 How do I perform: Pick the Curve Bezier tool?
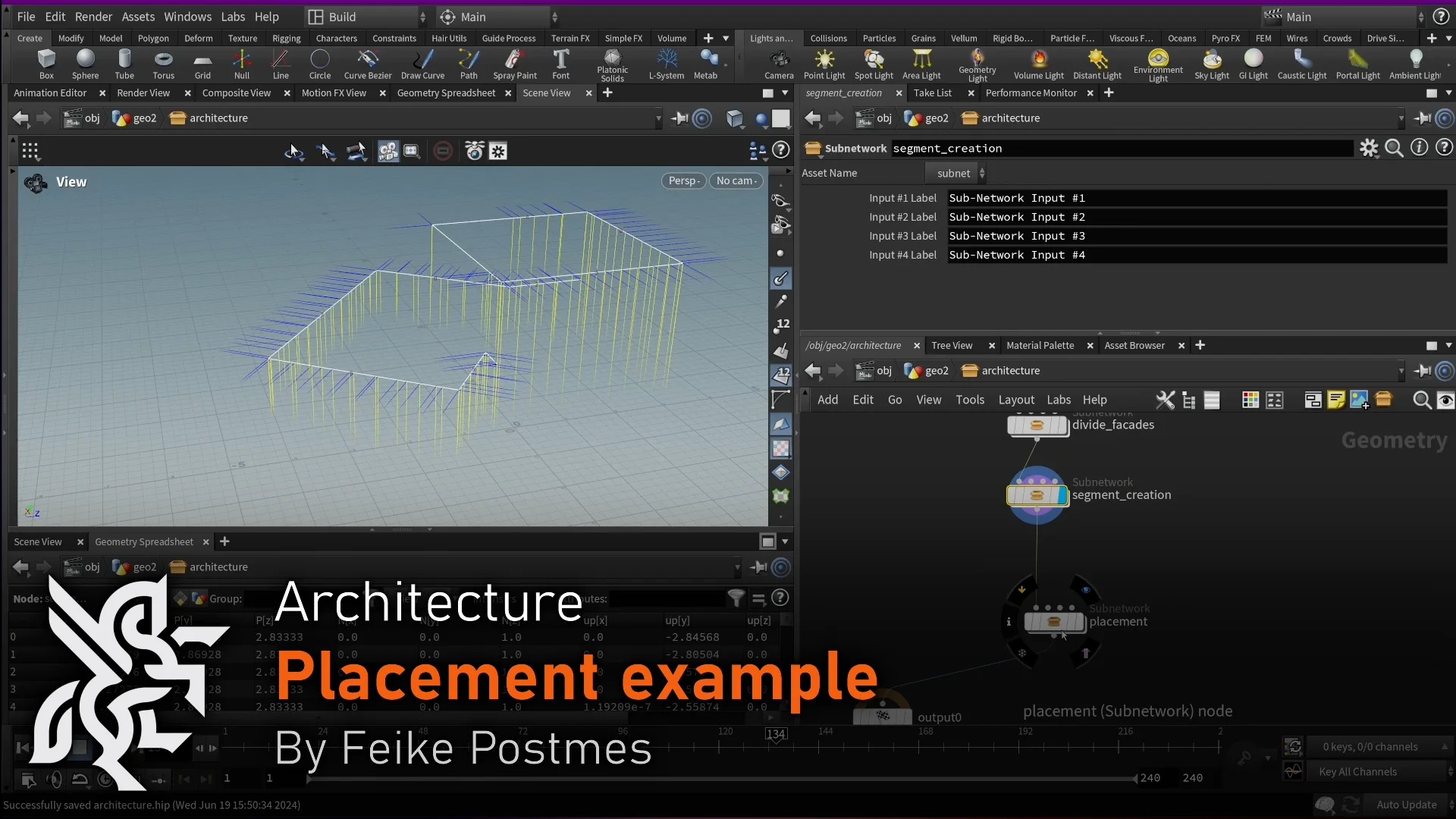368,64
